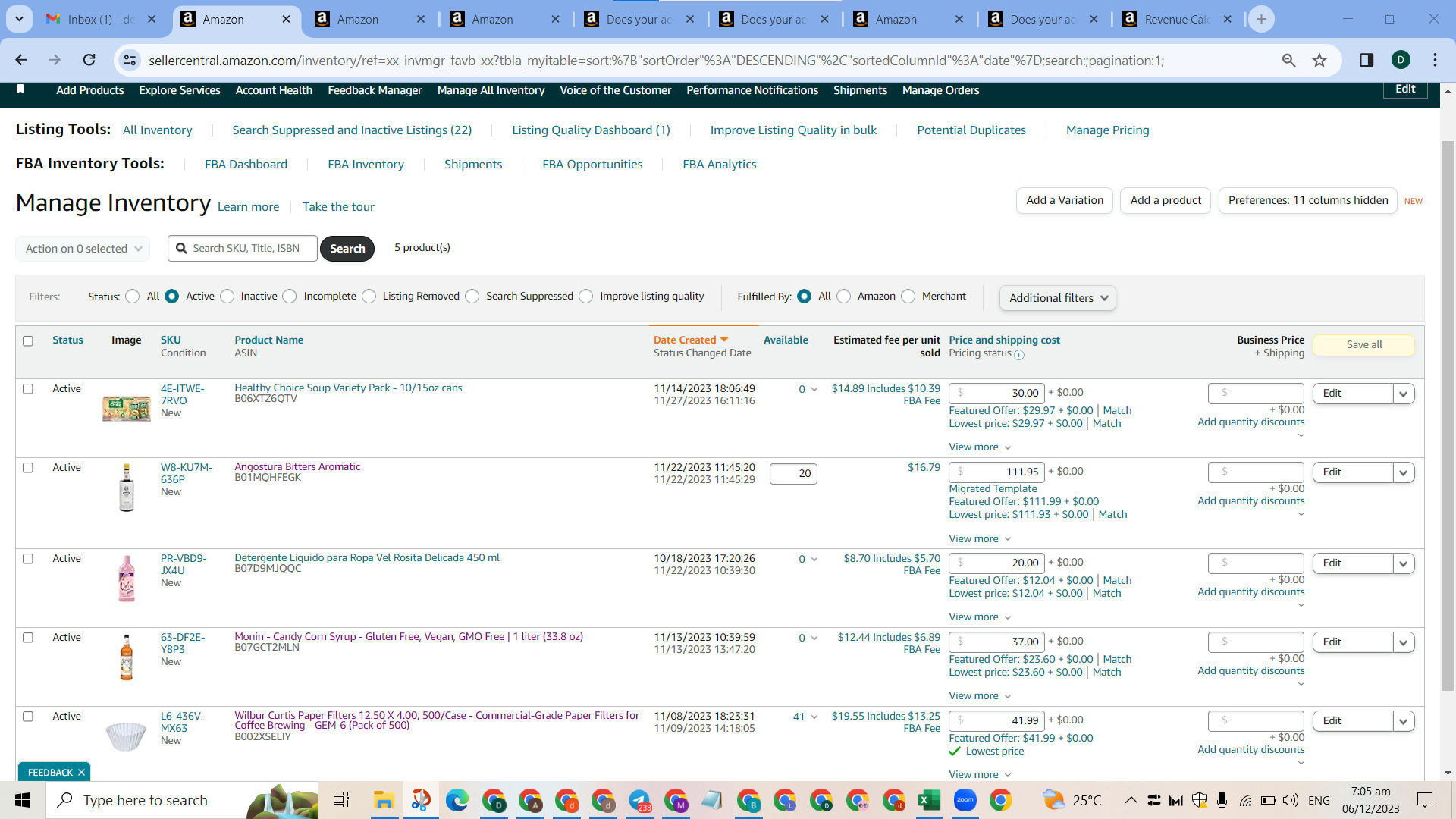Screen dimensions: 1456x819
Task: Open Edit dropdown arrow for Angostura Bitters
Action: click(x=1404, y=472)
